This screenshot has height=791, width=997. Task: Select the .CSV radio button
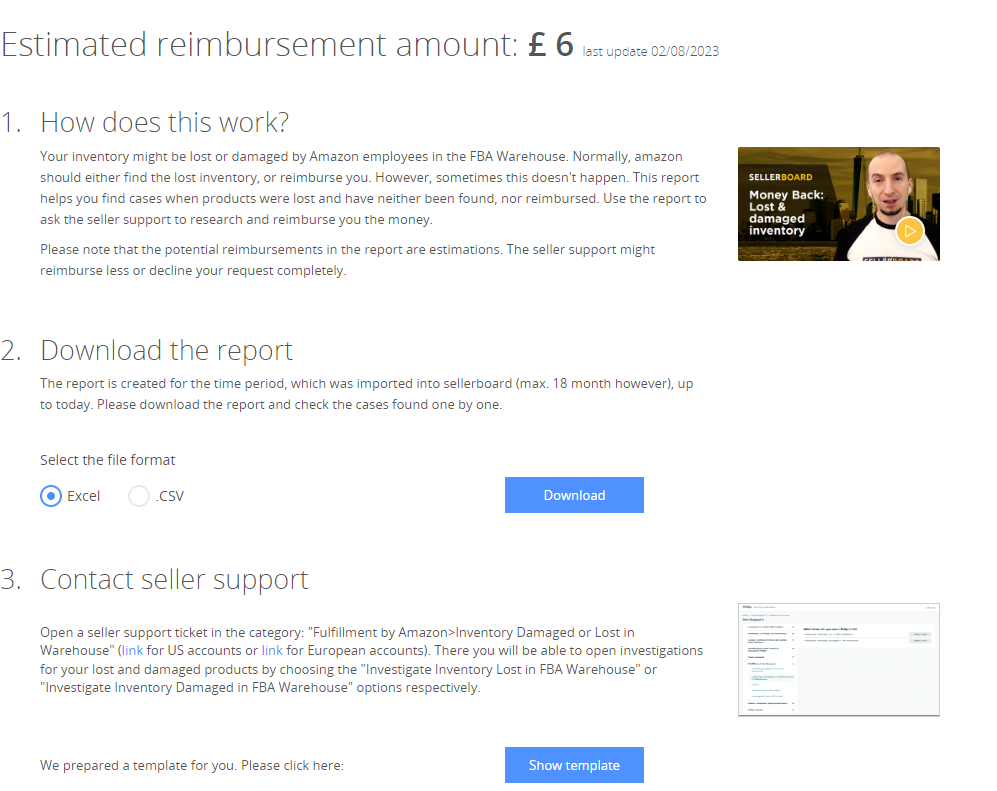[x=139, y=496]
